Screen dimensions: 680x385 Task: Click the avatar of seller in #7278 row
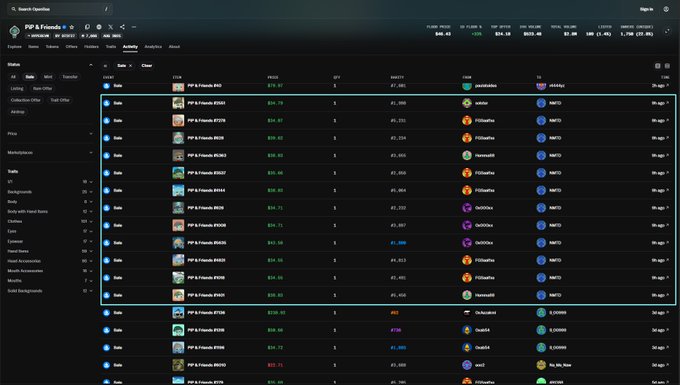467,121
